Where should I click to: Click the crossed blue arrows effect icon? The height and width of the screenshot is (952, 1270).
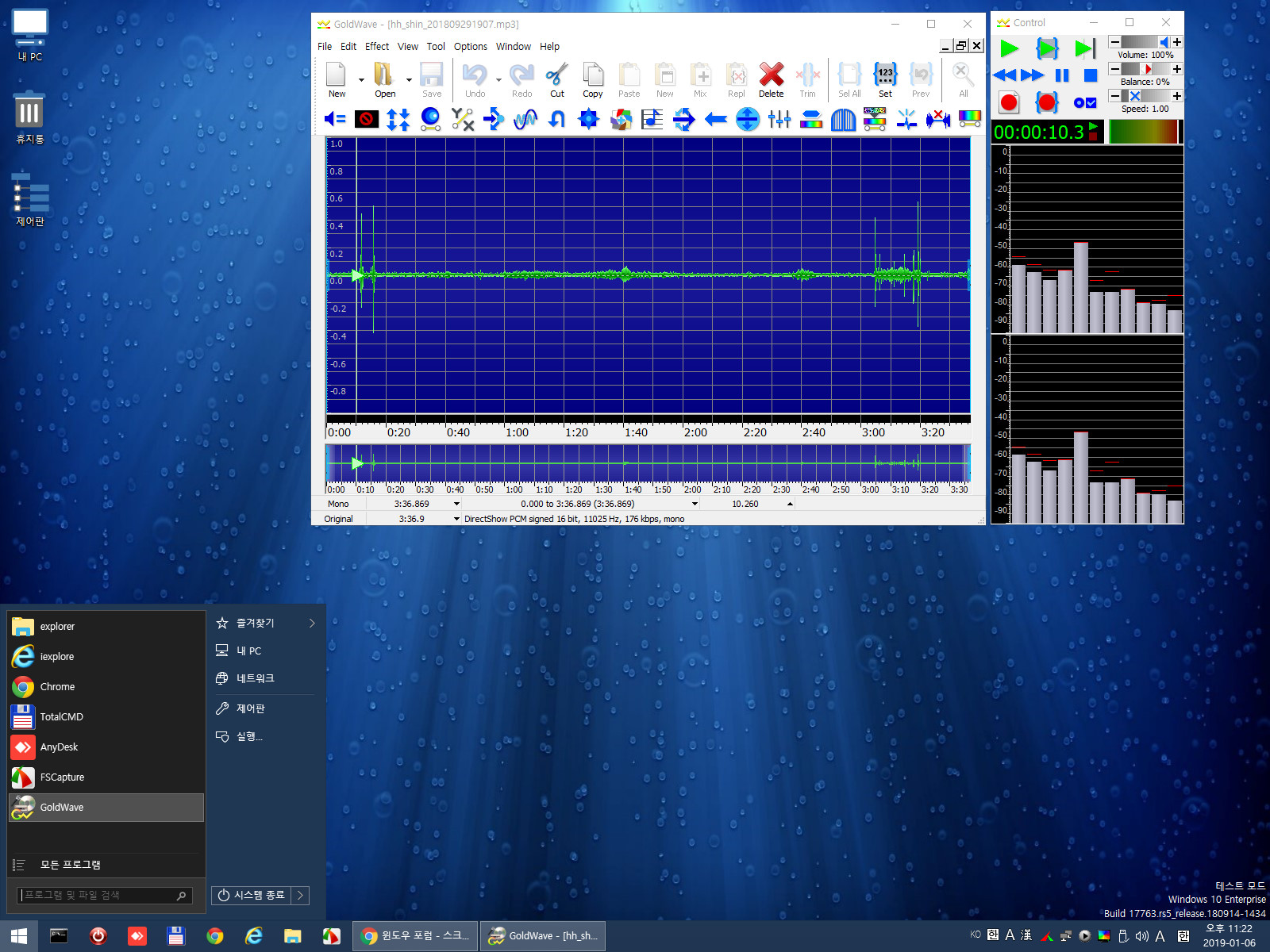click(x=683, y=119)
